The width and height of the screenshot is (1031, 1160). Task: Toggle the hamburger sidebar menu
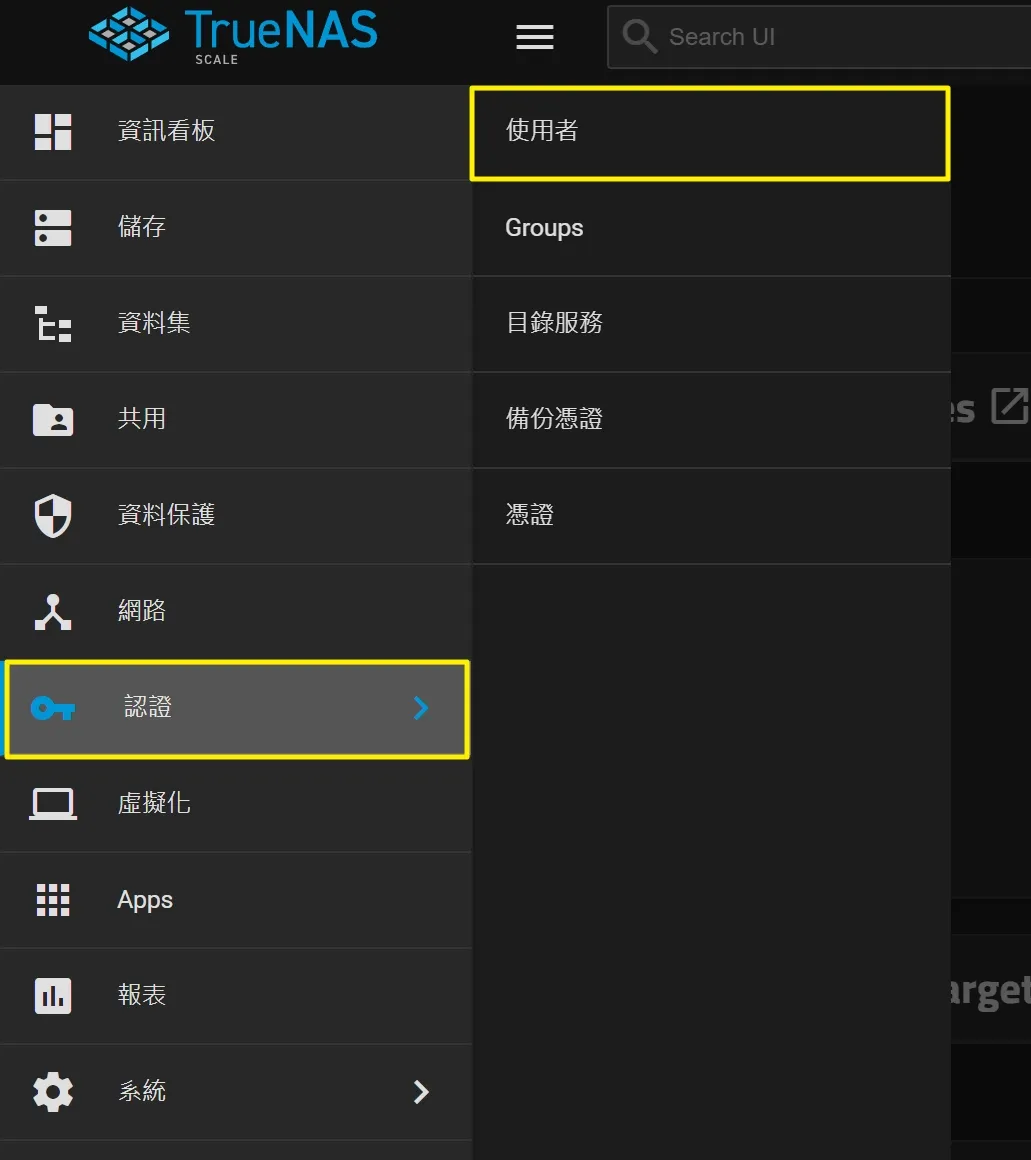[x=535, y=36]
